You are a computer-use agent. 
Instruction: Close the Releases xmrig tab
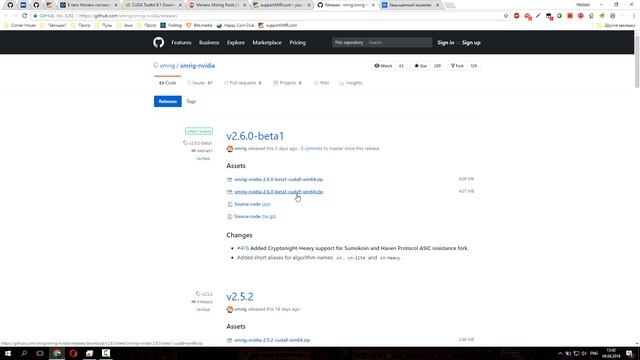373,5
